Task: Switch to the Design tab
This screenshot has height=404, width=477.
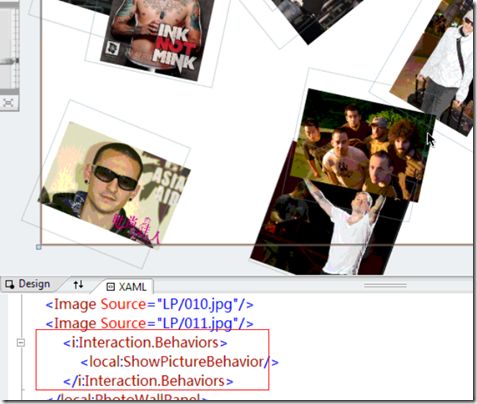Action: [28, 284]
